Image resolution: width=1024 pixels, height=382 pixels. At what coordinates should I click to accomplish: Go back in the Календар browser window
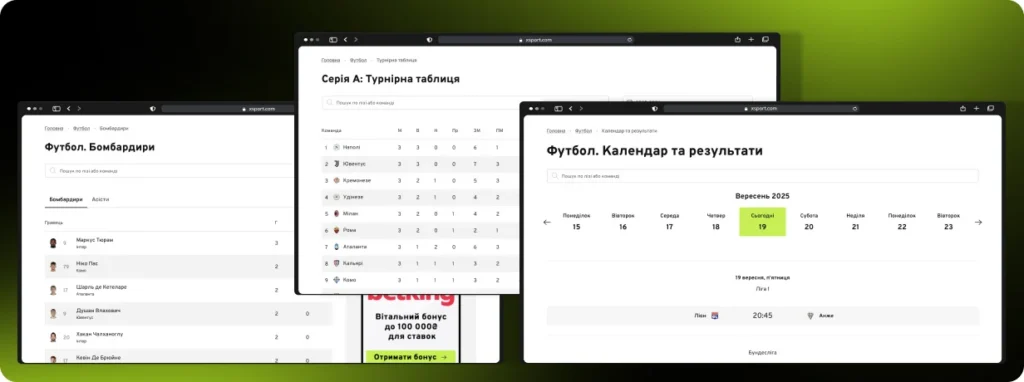(x=571, y=108)
